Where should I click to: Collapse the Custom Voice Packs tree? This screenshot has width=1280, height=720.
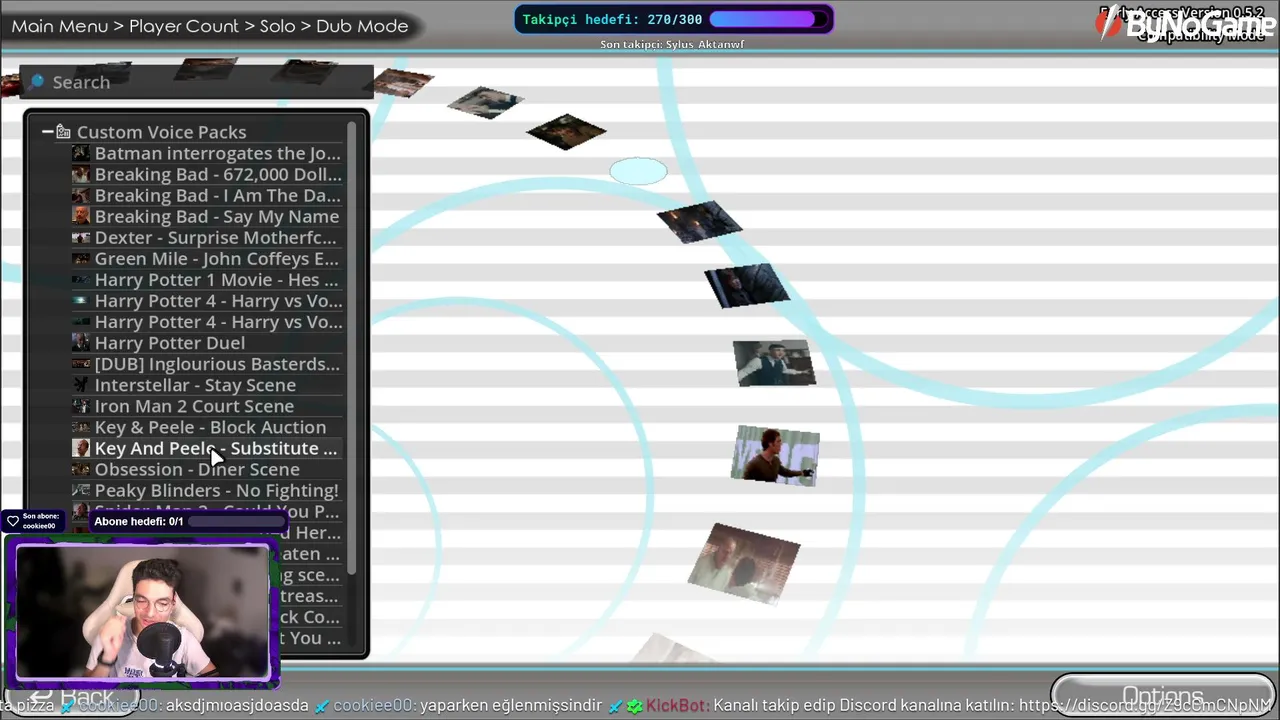[x=47, y=131]
